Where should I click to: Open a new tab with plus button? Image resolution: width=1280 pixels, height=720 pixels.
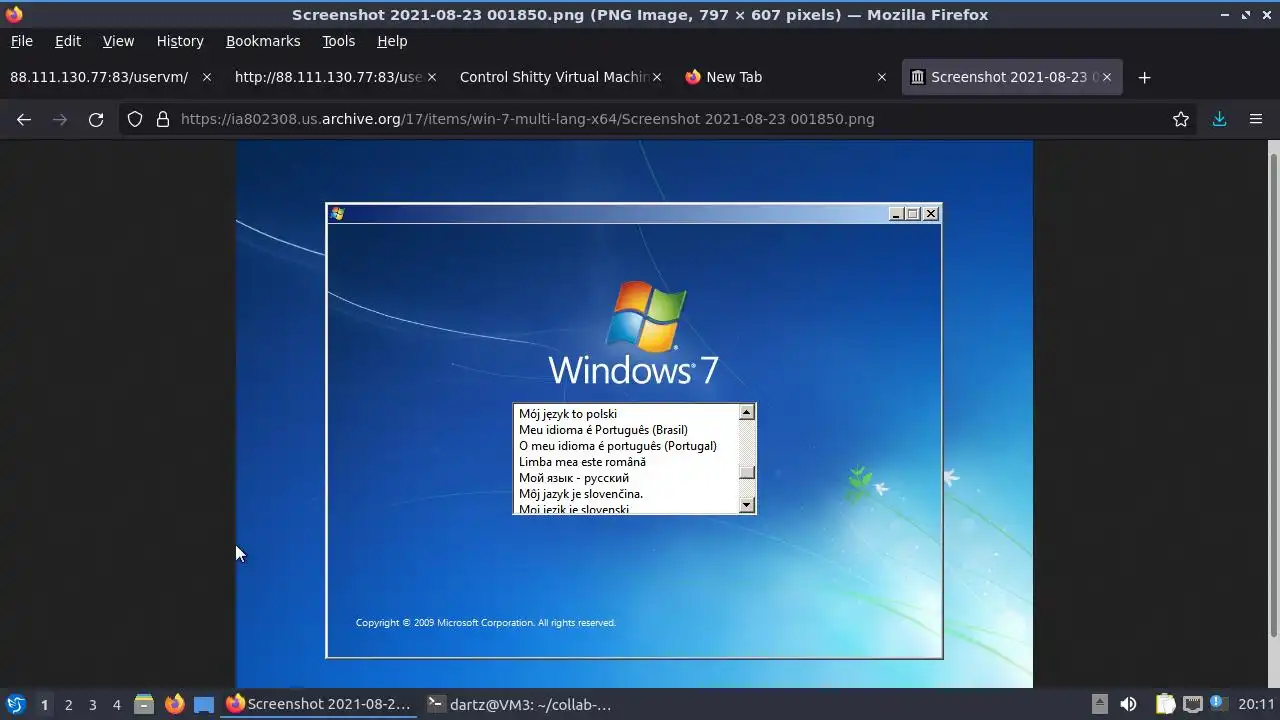[1145, 77]
